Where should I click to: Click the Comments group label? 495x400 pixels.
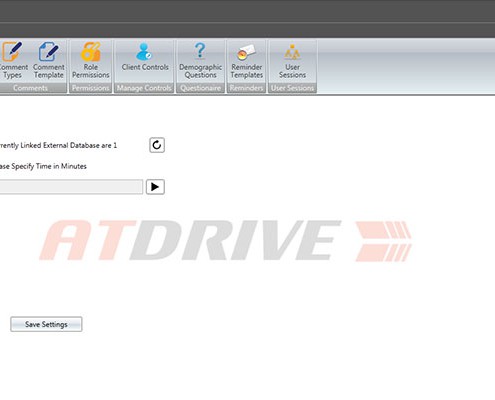pyautogui.click(x=30, y=88)
